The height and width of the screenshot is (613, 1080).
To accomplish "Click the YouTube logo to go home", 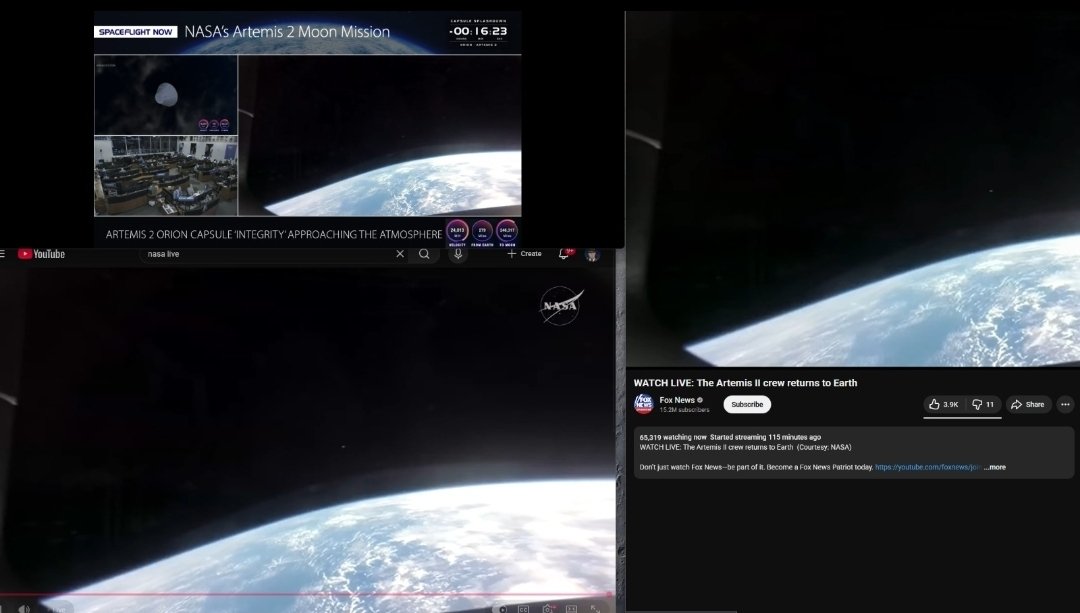I will click(x=41, y=254).
